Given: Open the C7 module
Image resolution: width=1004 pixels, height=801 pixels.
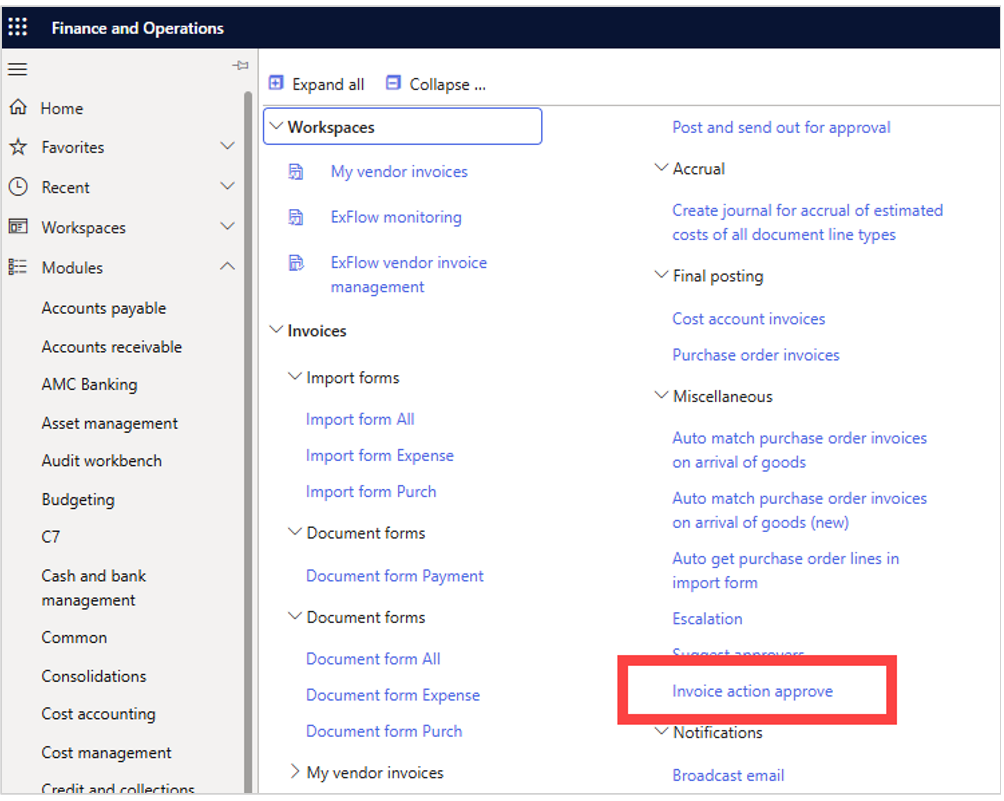Looking at the screenshot, I should pos(51,537).
